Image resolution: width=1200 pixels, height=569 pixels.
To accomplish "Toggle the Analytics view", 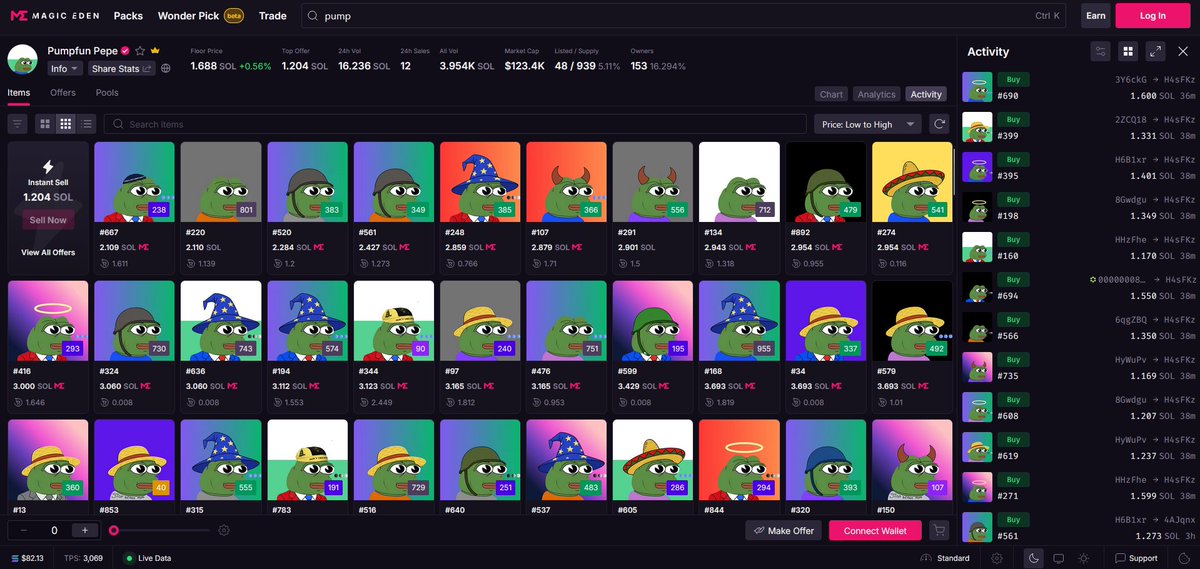I will click(x=876, y=94).
